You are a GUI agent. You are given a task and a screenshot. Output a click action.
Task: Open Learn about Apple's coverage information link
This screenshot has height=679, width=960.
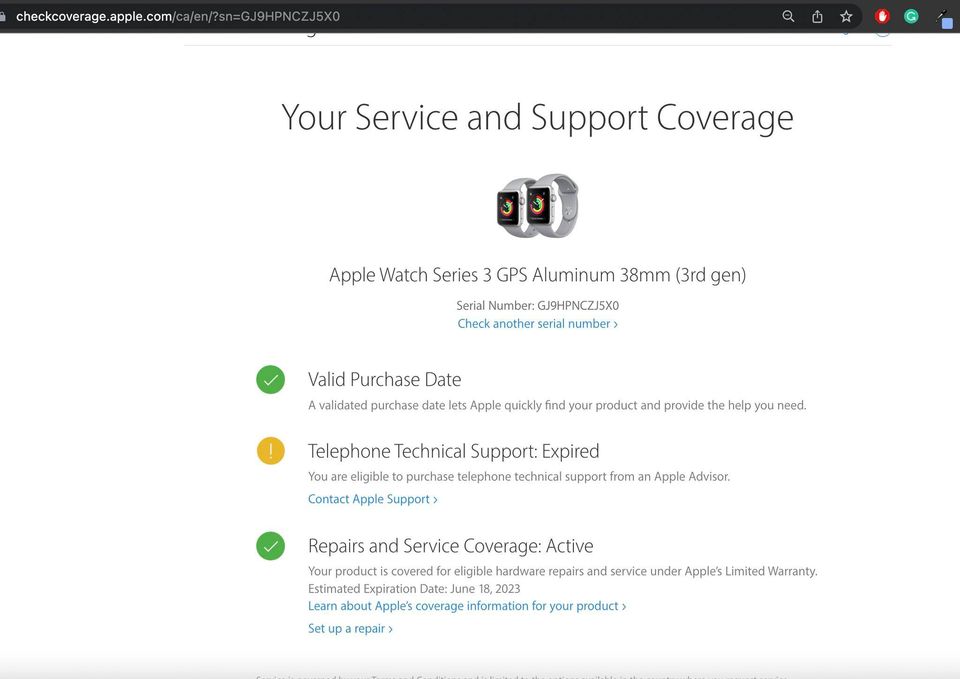(466, 606)
